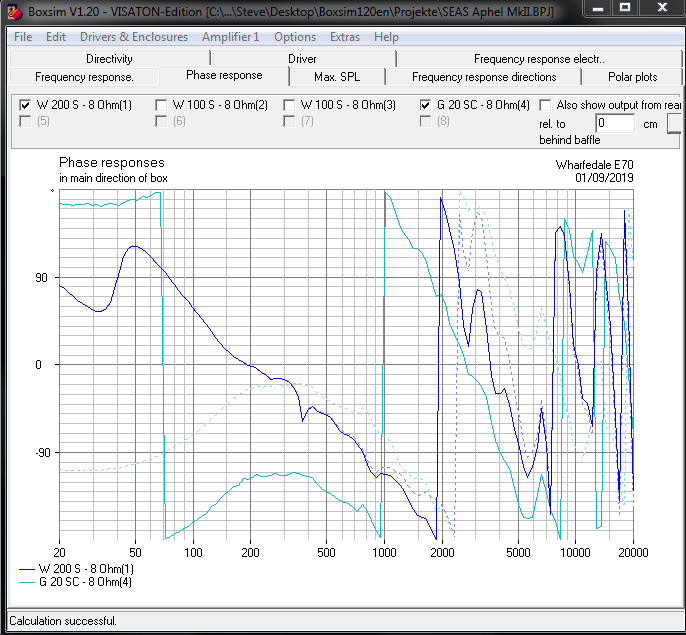
Task: Click W 200 S - 8 Ohm(1) legend entry
Action: (76, 569)
